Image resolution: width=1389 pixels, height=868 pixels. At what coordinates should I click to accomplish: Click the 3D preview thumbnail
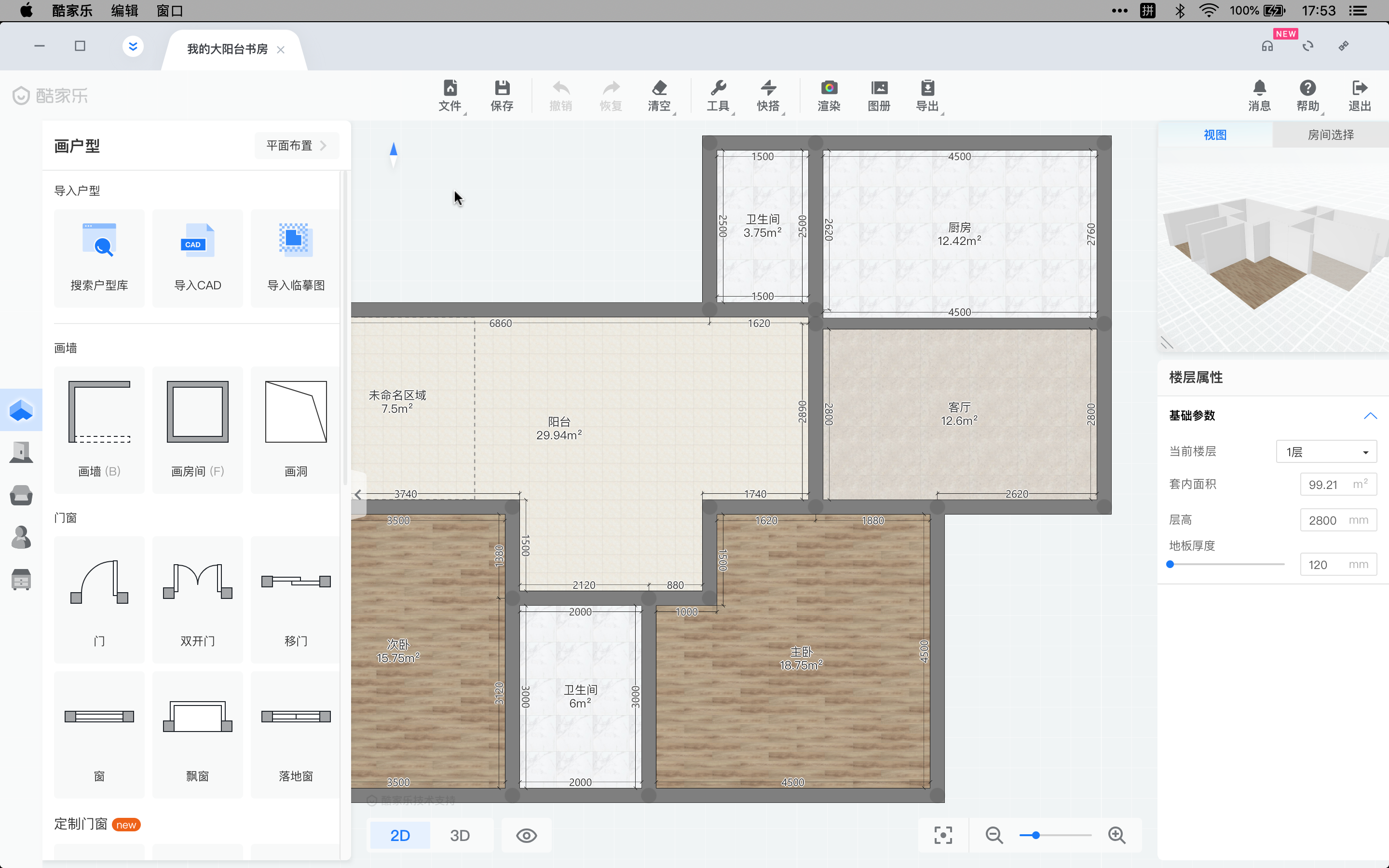pyautogui.click(x=1273, y=249)
